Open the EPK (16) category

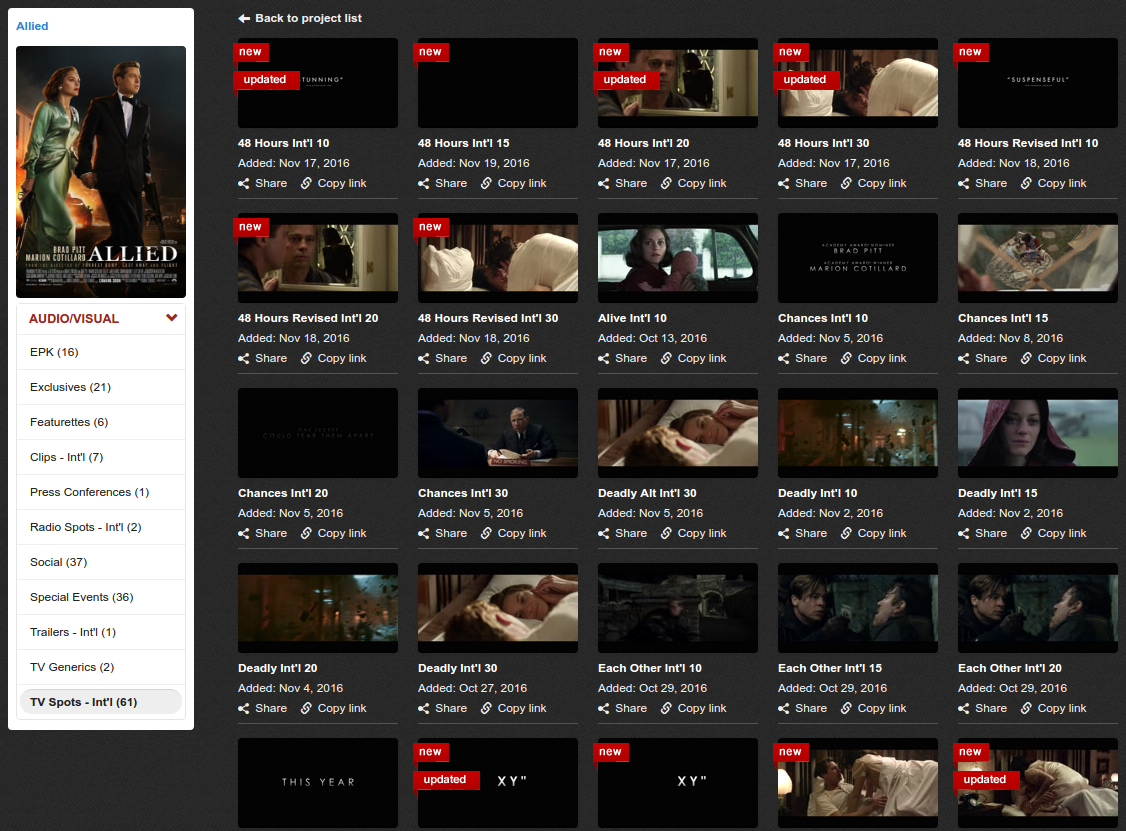click(x=101, y=352)
